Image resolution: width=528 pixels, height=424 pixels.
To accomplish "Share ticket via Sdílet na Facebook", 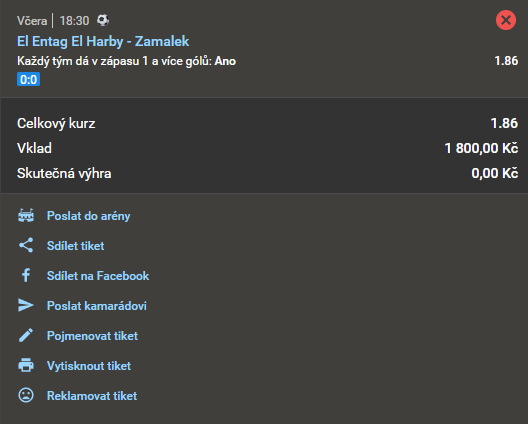I will [98, 276].
